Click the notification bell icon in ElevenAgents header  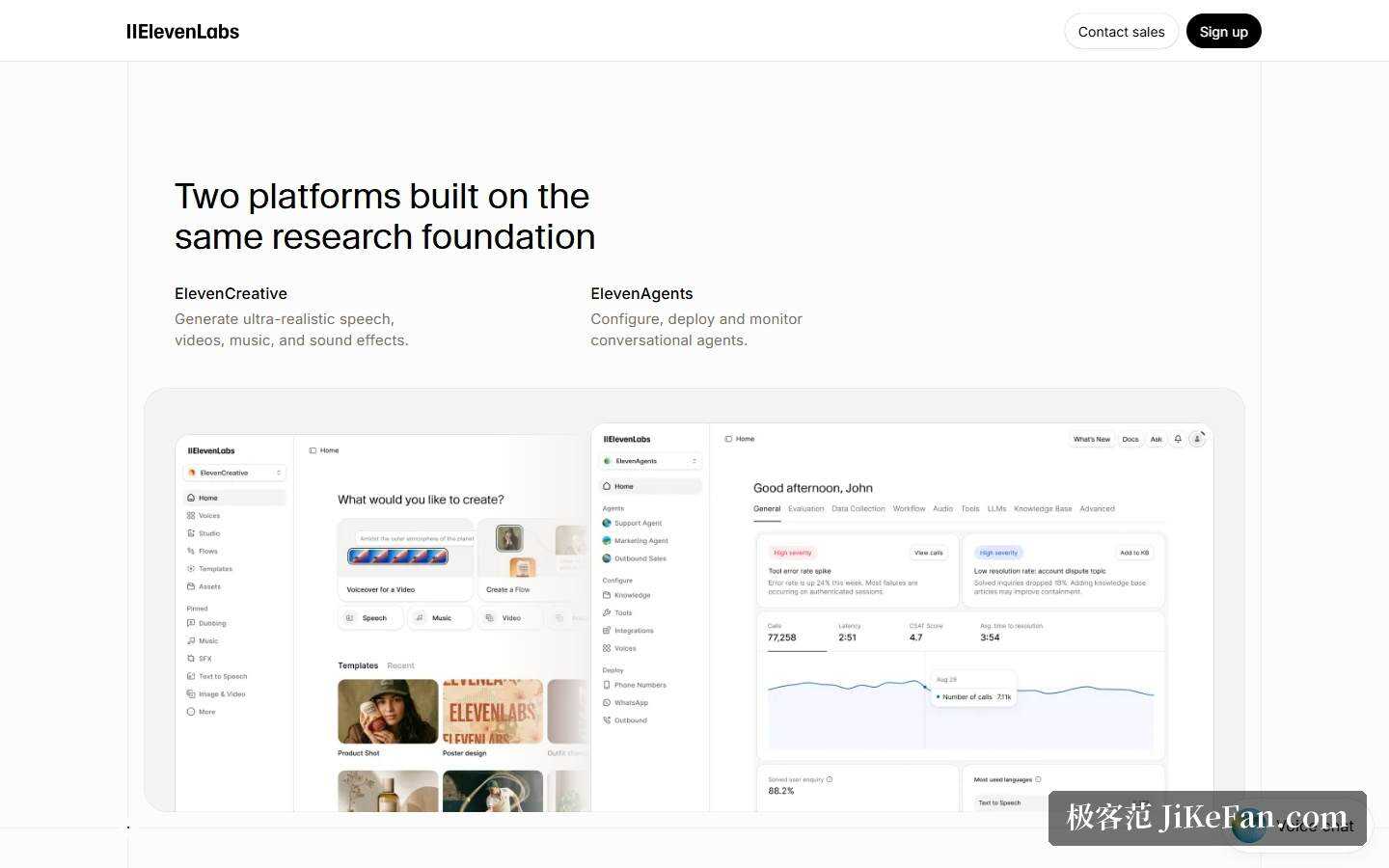pyautogui.click(x=1178, y=439)
